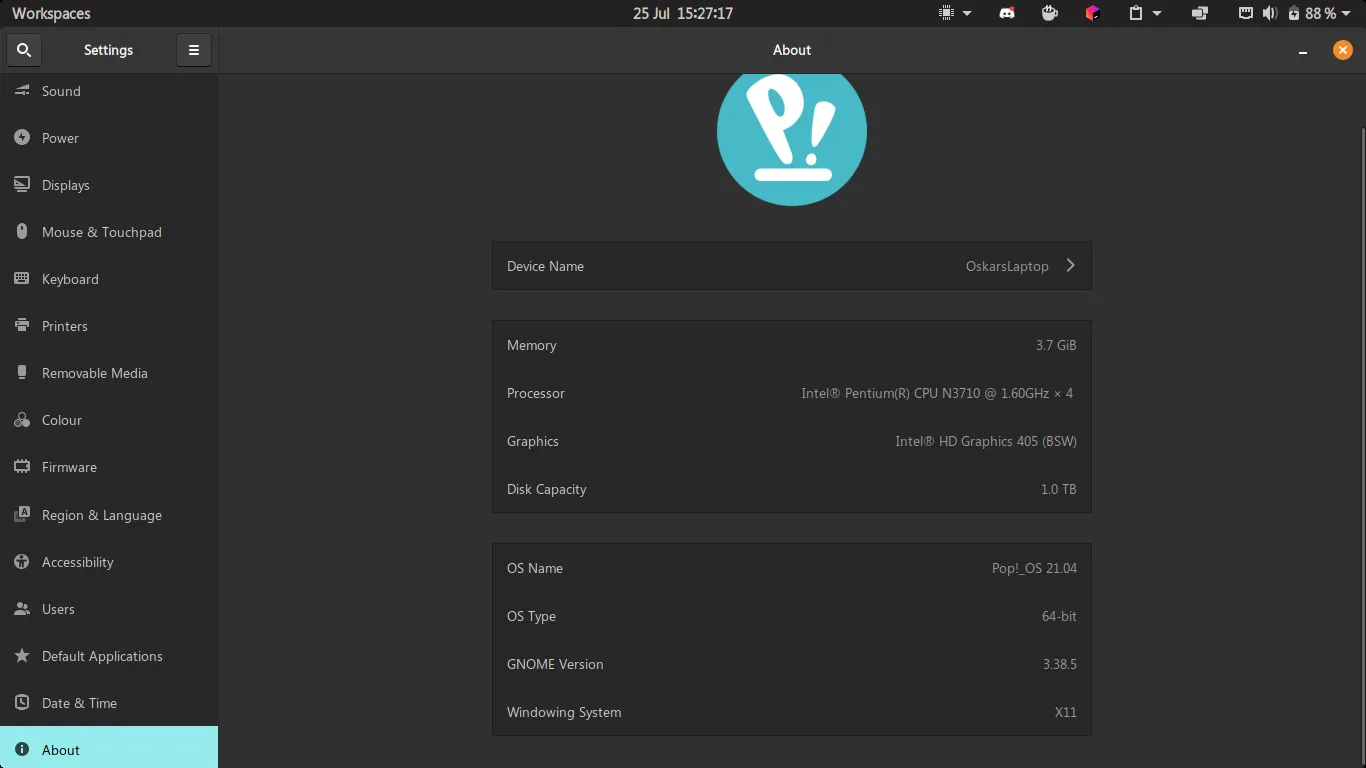Click the Mouse & Touchpad icon

click(x=22, y=232)
